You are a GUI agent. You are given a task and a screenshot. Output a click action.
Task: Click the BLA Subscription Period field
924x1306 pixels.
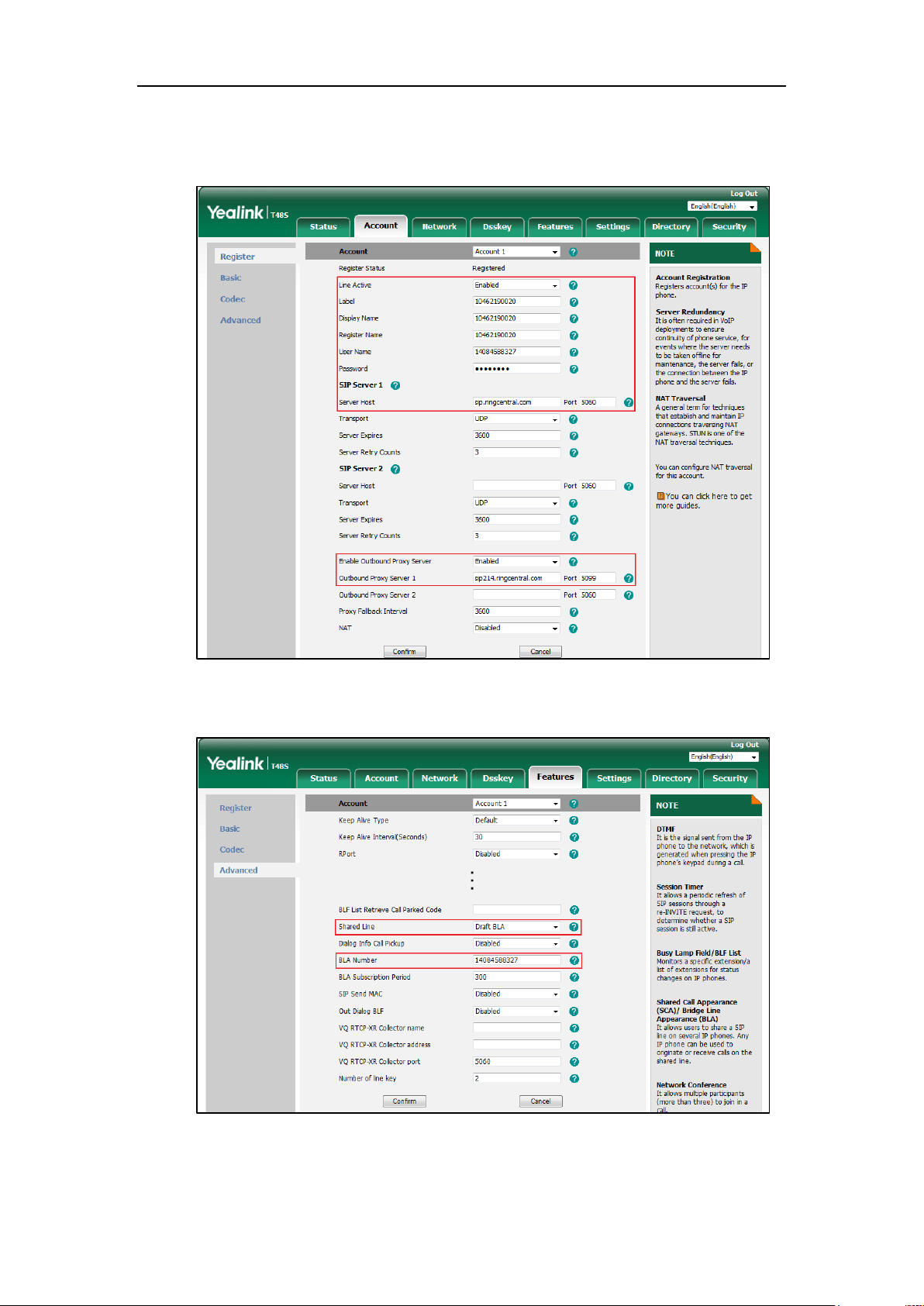[517, 977]
